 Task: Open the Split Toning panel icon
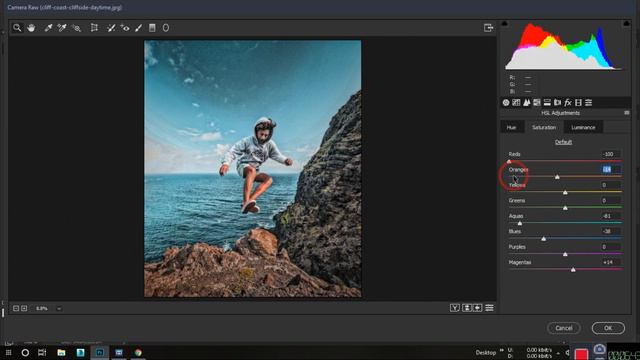pos(547,102)
